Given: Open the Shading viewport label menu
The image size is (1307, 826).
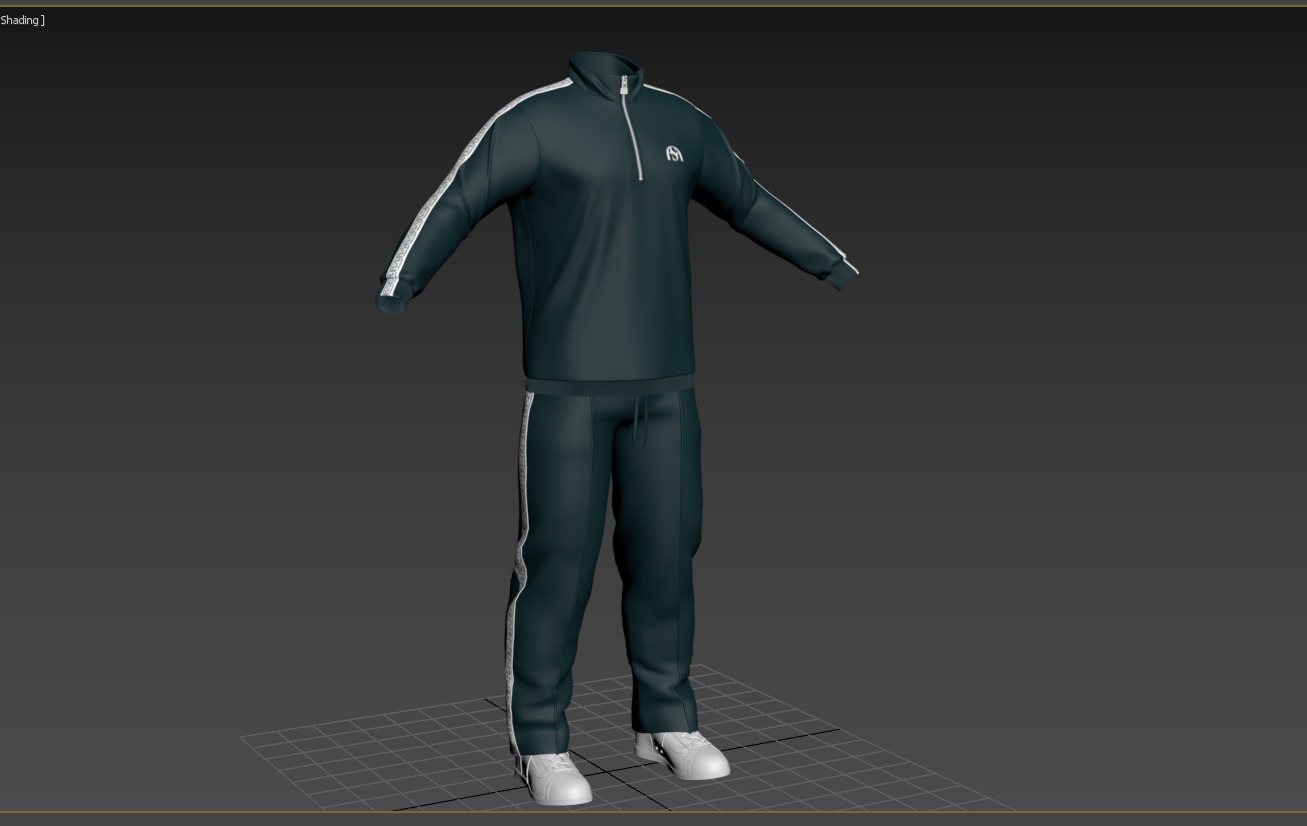Looking at the screenshot, I should (x=22, y=20).
